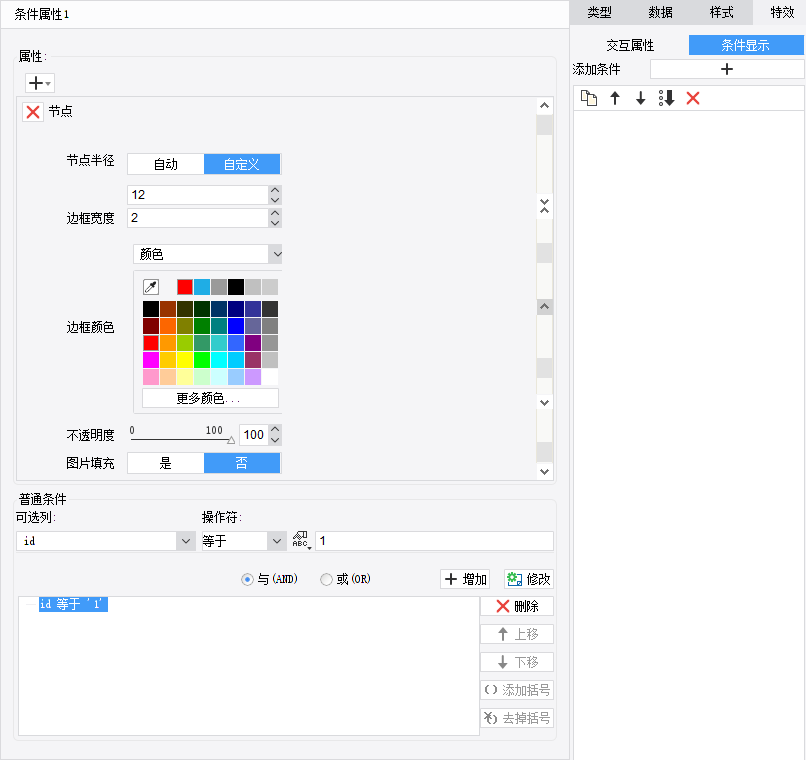
Task: Increase the border width value
Action: pyautogui.click(x=275, y=213)
